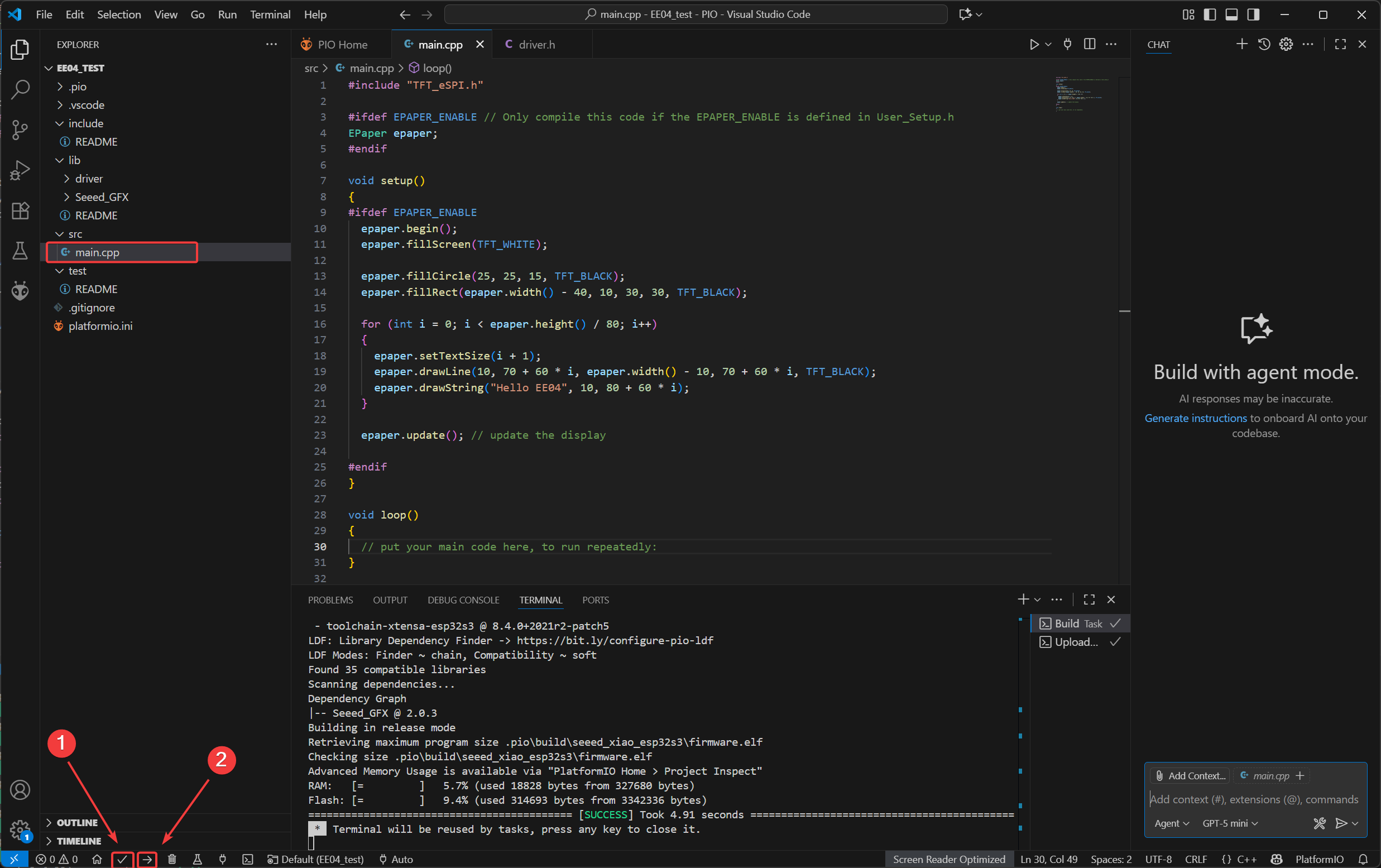1381x868 pixels.
Task: Click the Add Context button in chat
Action: [1190, 776]
